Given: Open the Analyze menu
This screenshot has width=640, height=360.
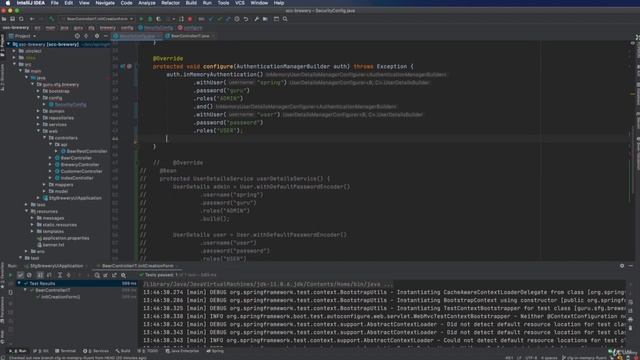Looking at the screenshot, I should (147, 3).
